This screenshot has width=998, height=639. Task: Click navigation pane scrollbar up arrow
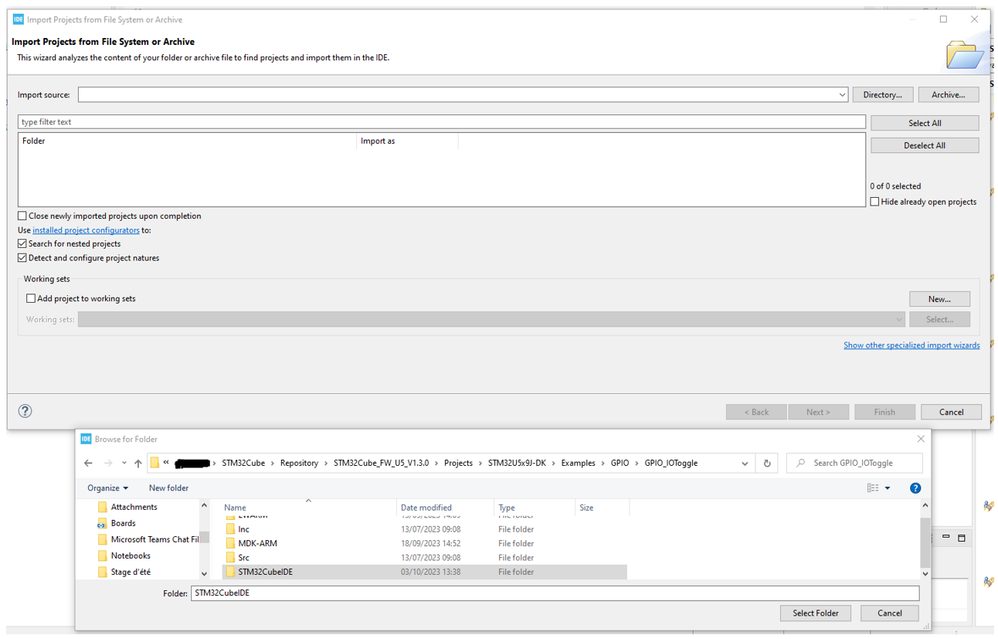pyautogui.click(x=204, y=506)
